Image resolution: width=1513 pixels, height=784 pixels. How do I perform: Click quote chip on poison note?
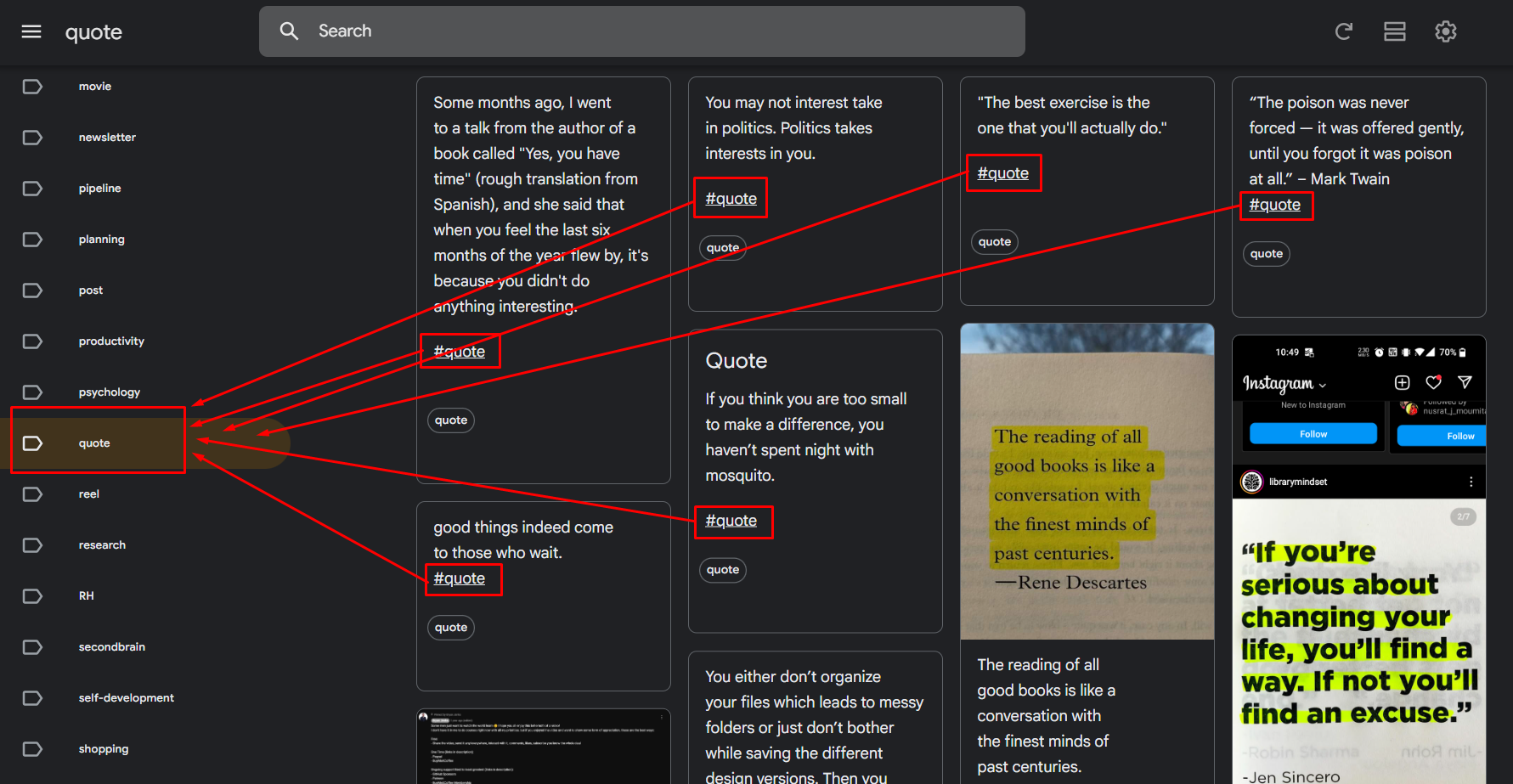1267,254
